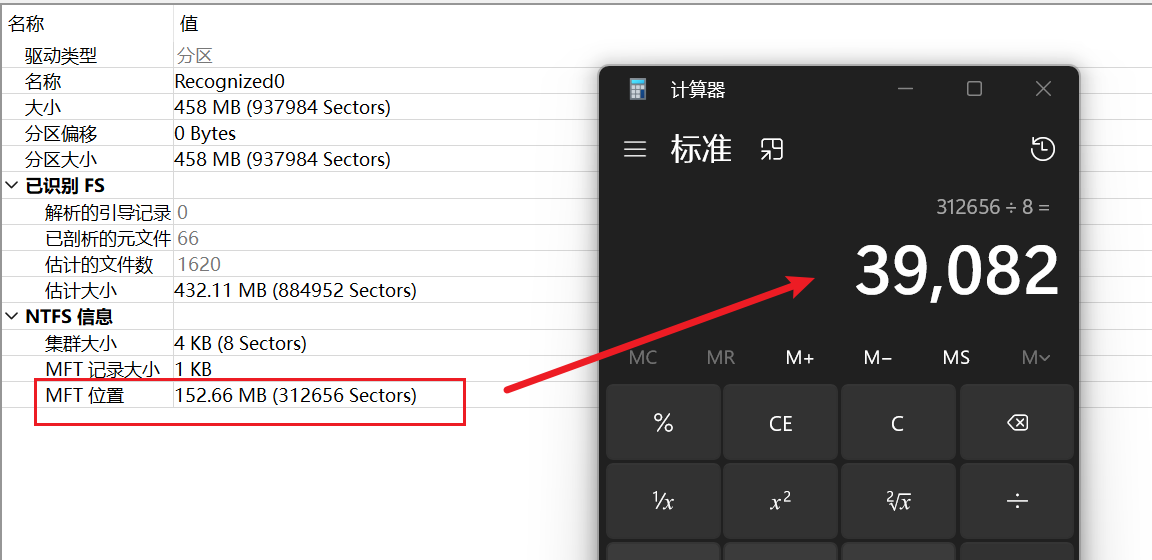Click the M+ memory add button

[x=799, y=358]
